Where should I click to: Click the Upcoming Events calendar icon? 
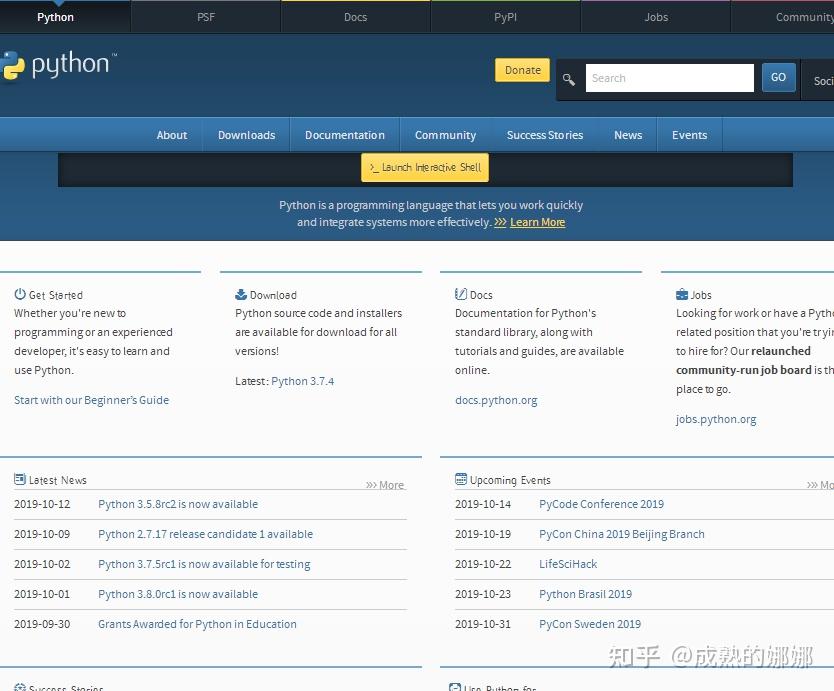pyautogui.click(x=460, y=479)
